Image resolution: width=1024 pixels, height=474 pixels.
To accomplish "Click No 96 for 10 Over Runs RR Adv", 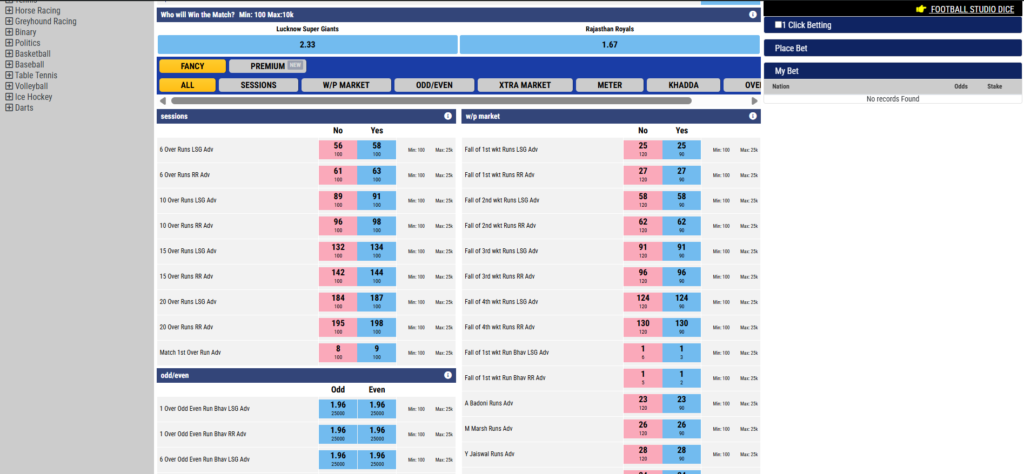I will click(338, 226).
